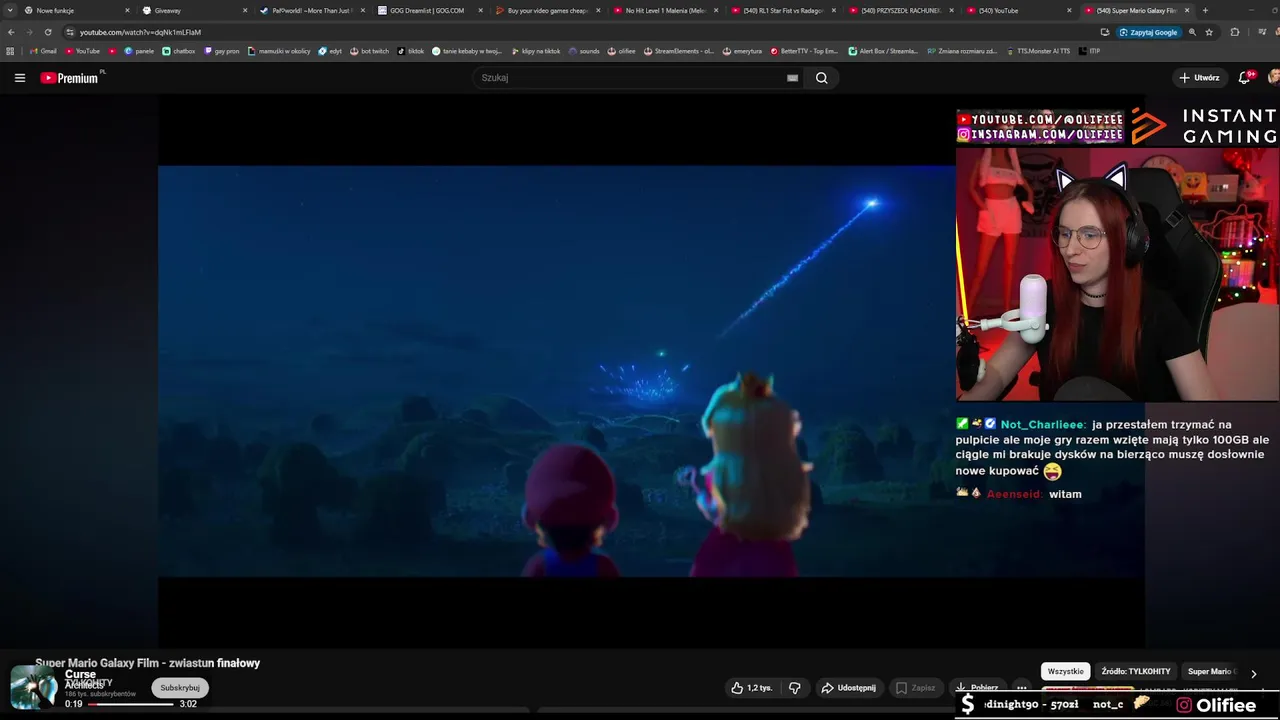This screenshot has height=720, width=1280.
Task: Switch to the Nowe funkcje tab
Action: [x=75, y=10]
